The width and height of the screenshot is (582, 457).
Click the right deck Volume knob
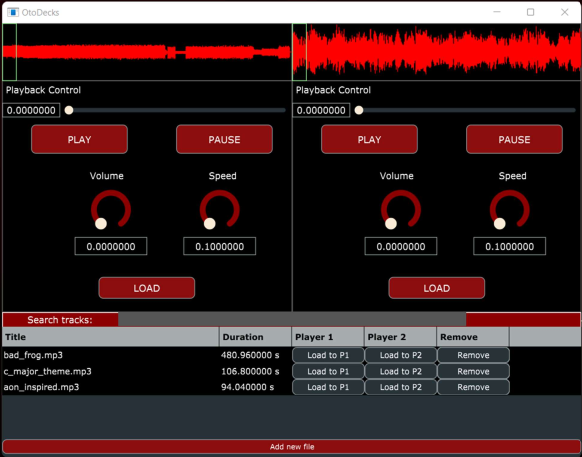[400, 210]
